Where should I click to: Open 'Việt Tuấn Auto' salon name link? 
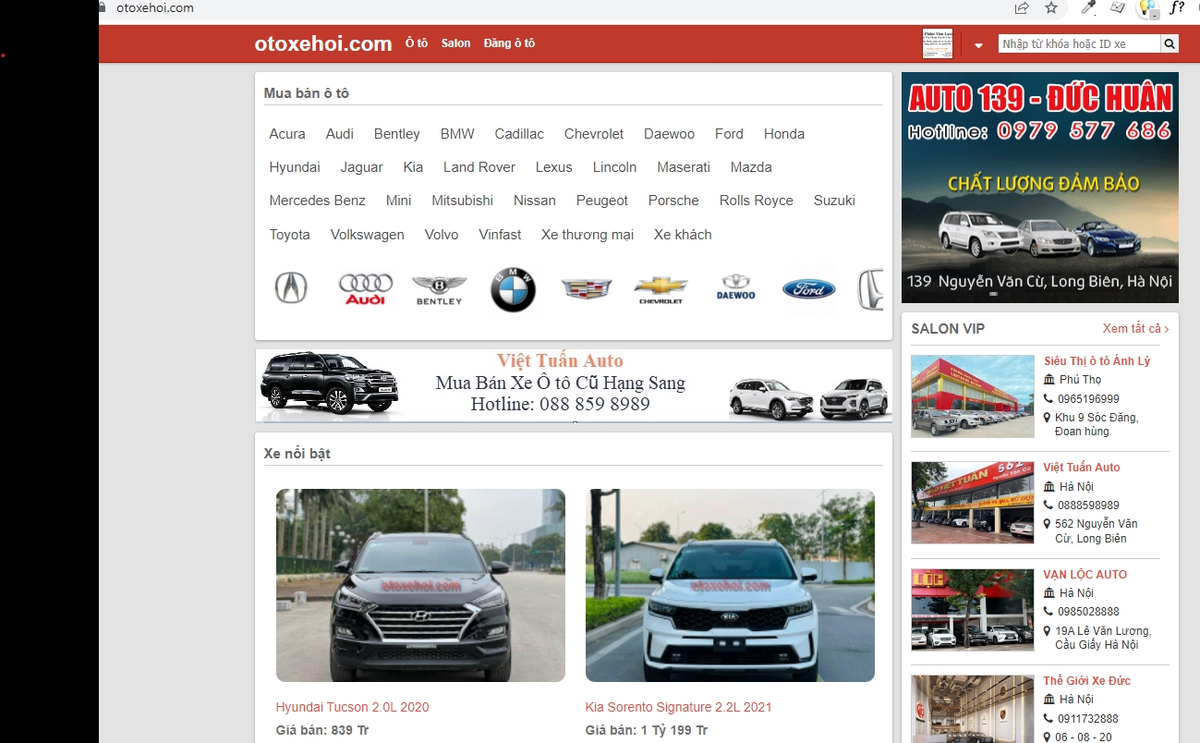point(1082,467)
